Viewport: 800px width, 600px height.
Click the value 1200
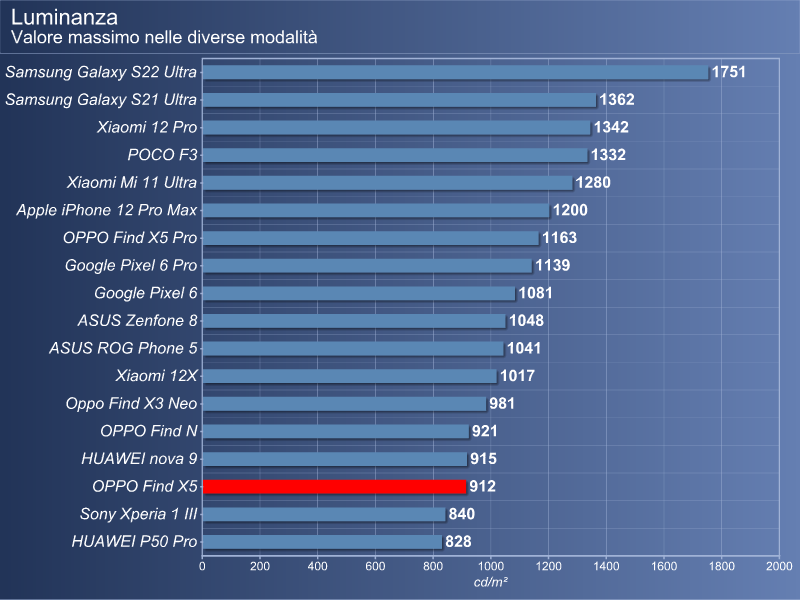[570, 210]
